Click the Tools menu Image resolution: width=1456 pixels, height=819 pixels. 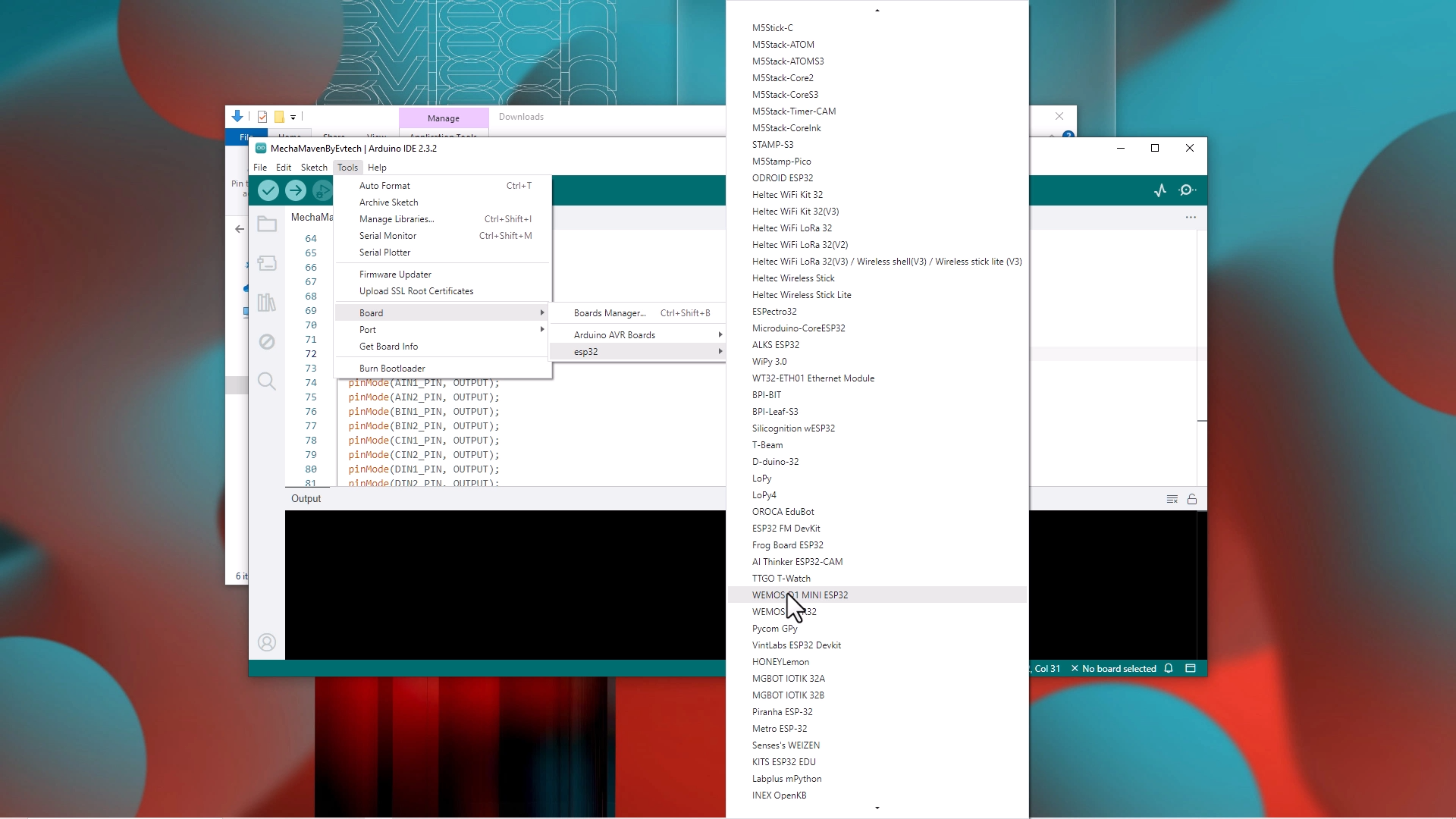click(x=347, y=168)
